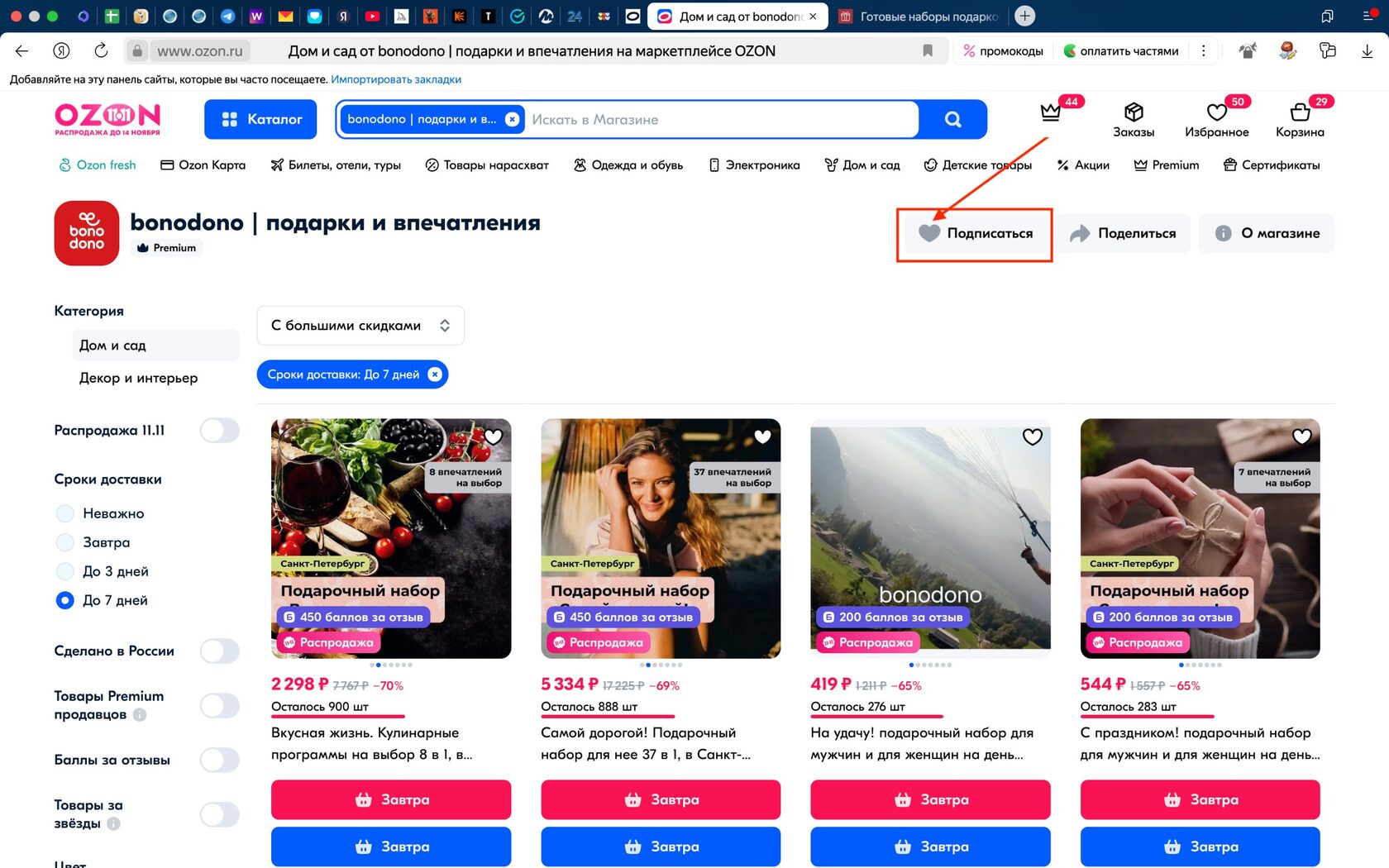Open the three-dot menu beside оплатить частями
Viewport: 1389px width, 868px height.
tap(1203, 51)
